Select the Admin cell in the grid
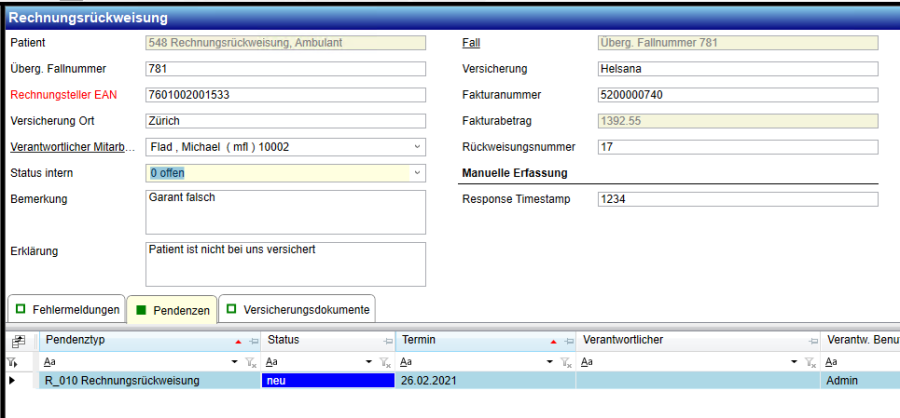Image resolution: width=900 pixels, height=418 pixels. [860, 380]
